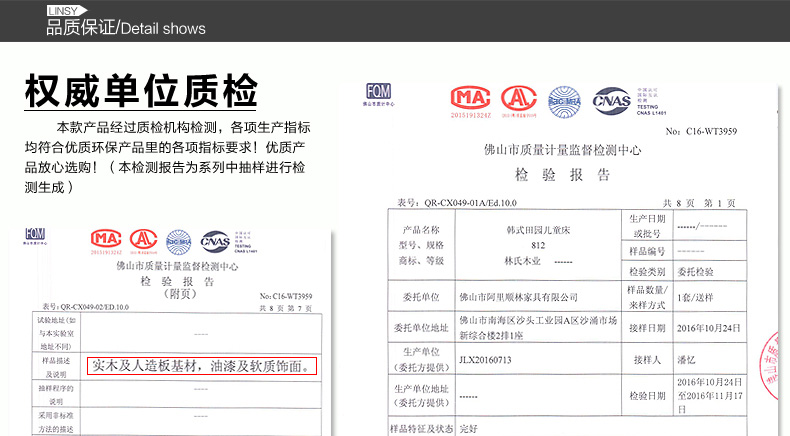This screenshot has height=436, width=790.
Task: Click the LINSY brand logo in header
Action: [x=67, y=10]
